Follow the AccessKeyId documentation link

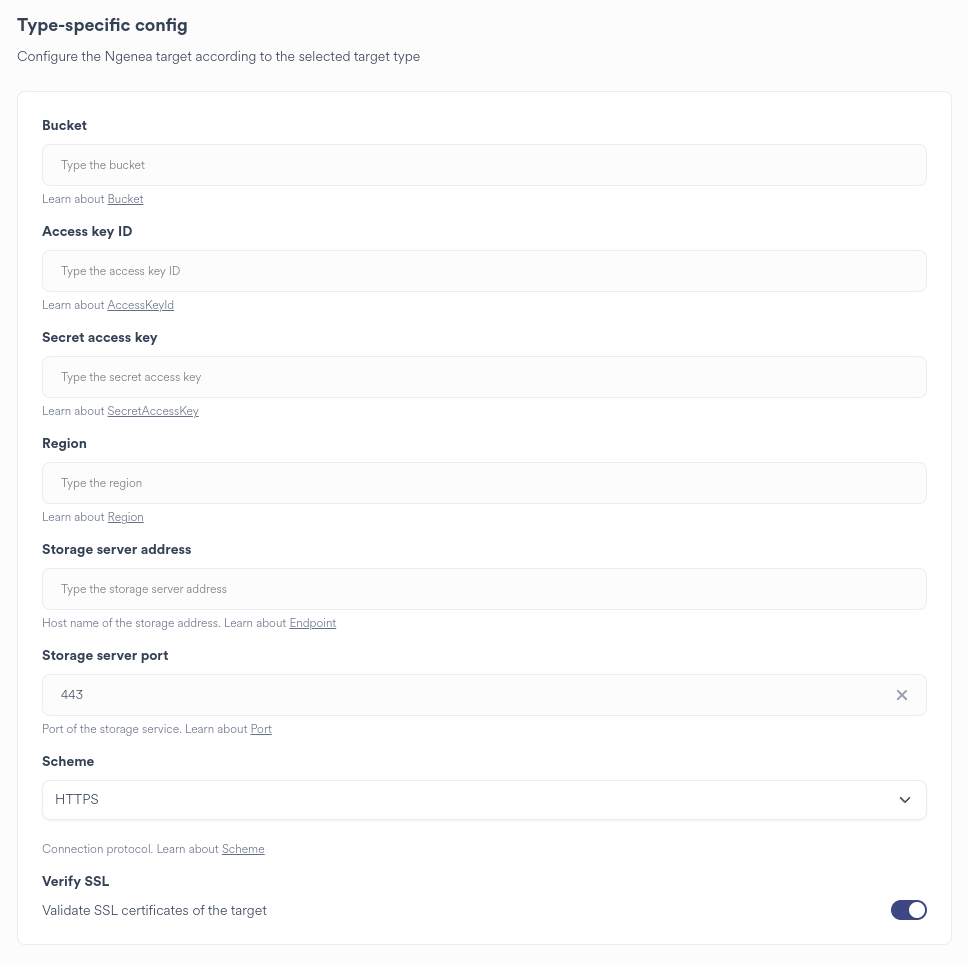(140, 305)
